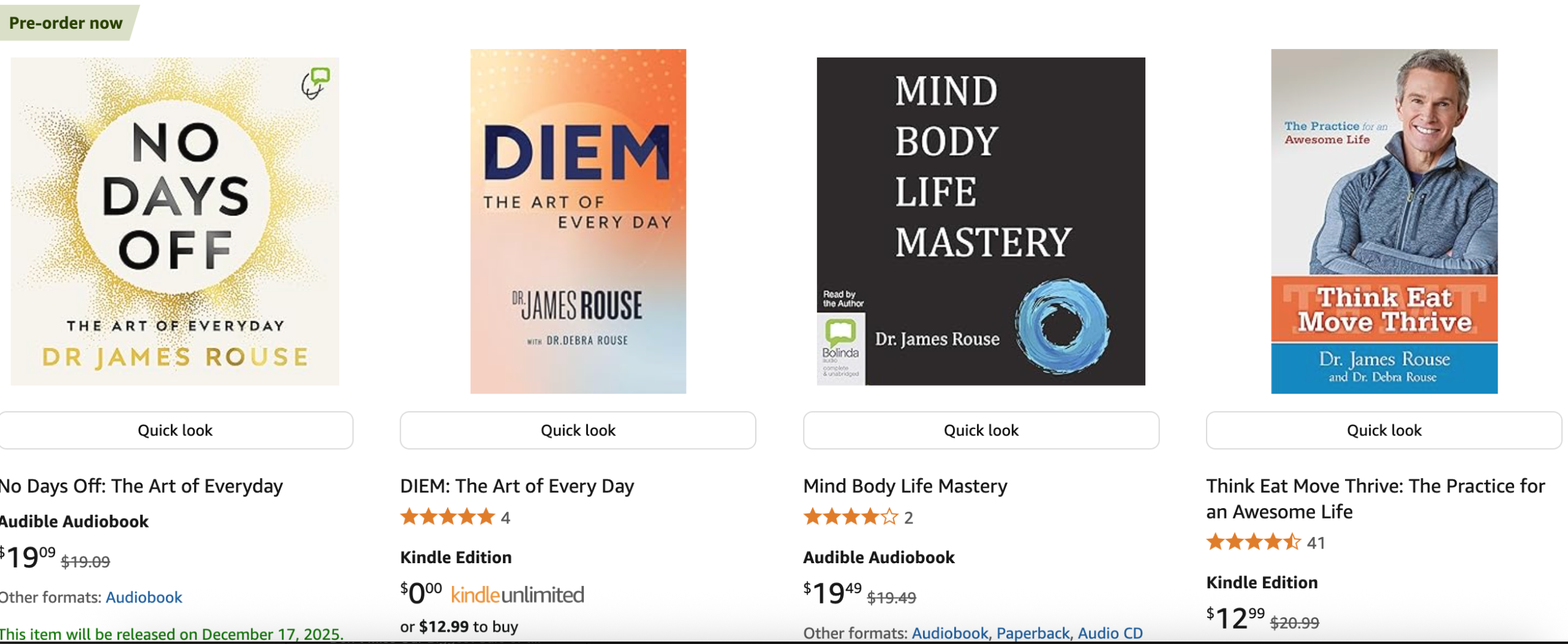The height and width of the screenshot is (644, 1568).
Task: View the five-star rating for DIEM
Action: point(447,517)
